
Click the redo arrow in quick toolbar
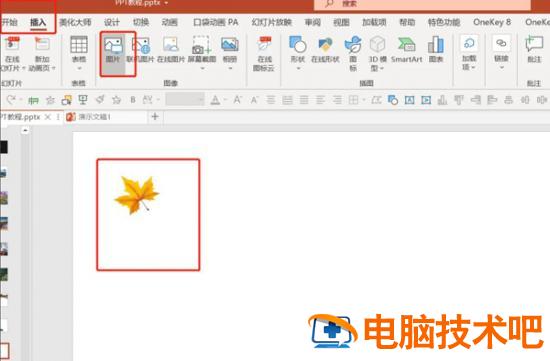point(11,100)
